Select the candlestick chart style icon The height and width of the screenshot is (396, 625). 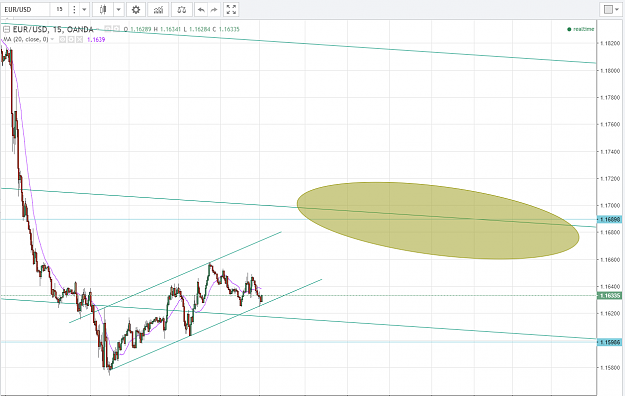click(x=103, y=10)
